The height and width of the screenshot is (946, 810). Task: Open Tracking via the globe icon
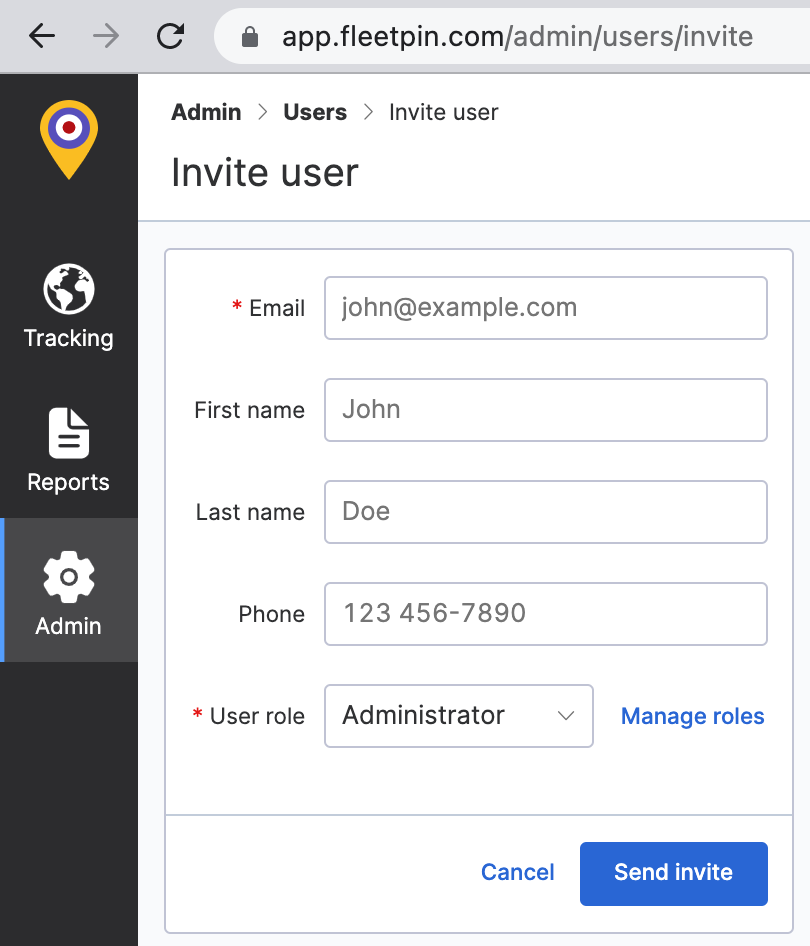point(68,290)
